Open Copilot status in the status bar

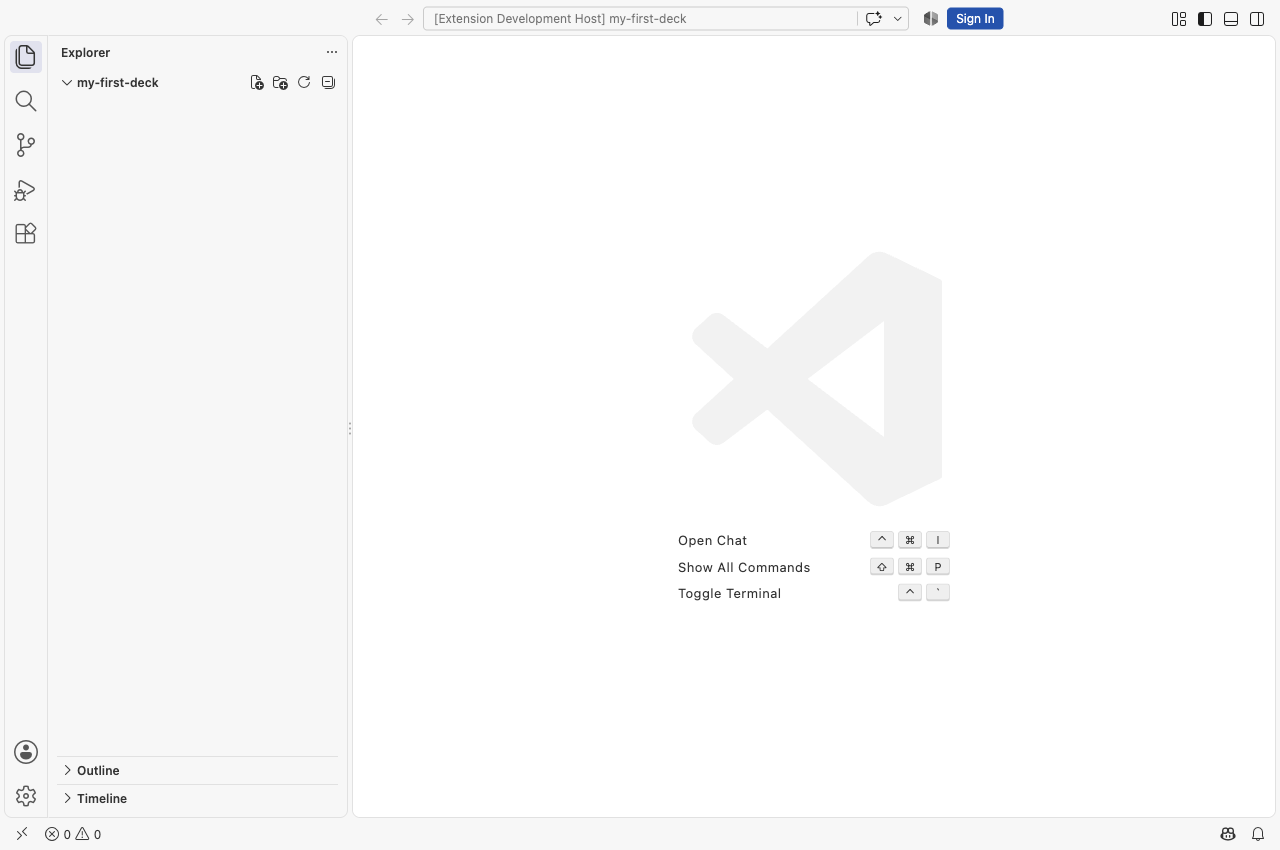coord(1228,834)
